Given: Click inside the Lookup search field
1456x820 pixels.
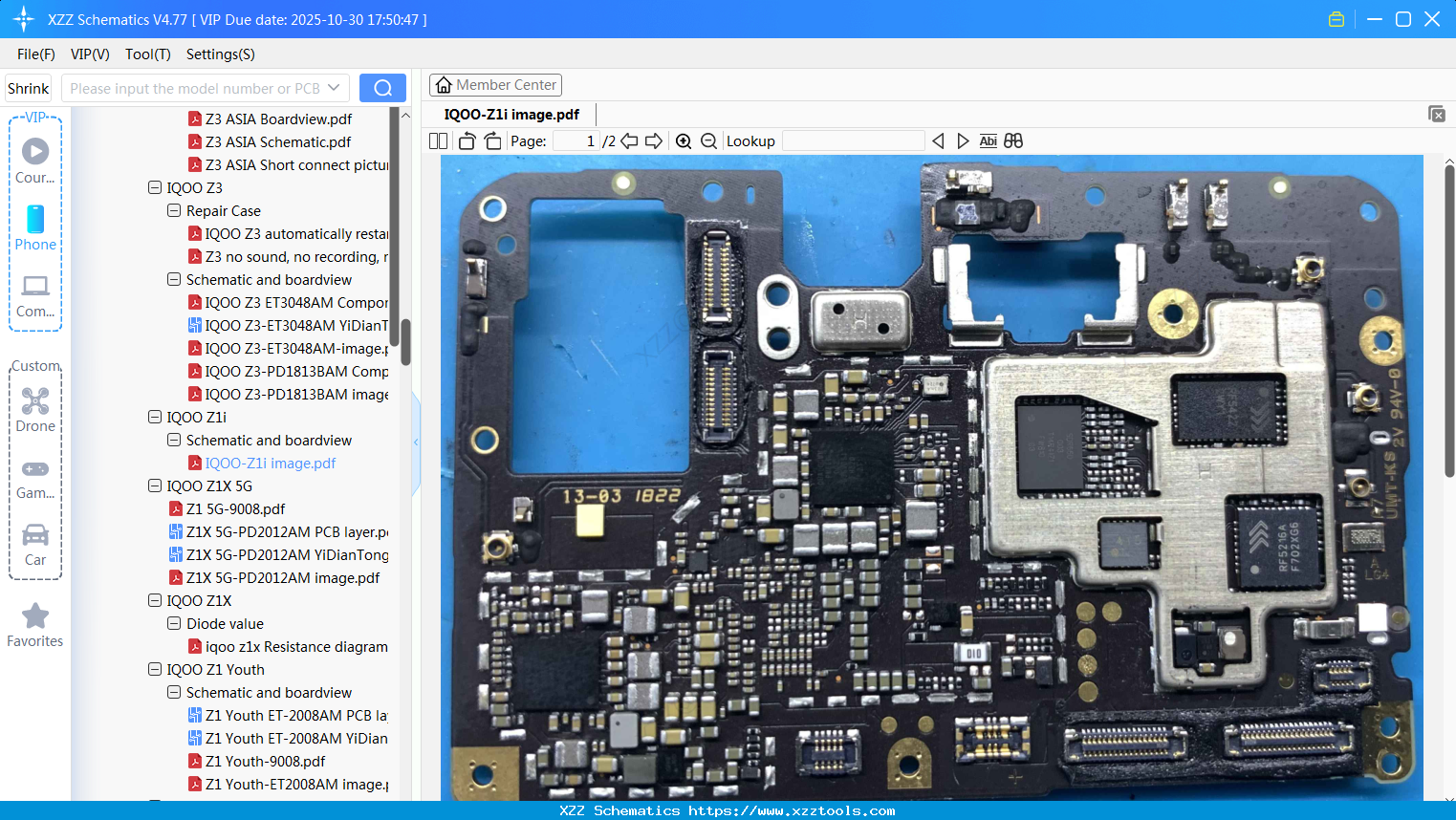Looking at the screenshot, I should coord(851,140).
